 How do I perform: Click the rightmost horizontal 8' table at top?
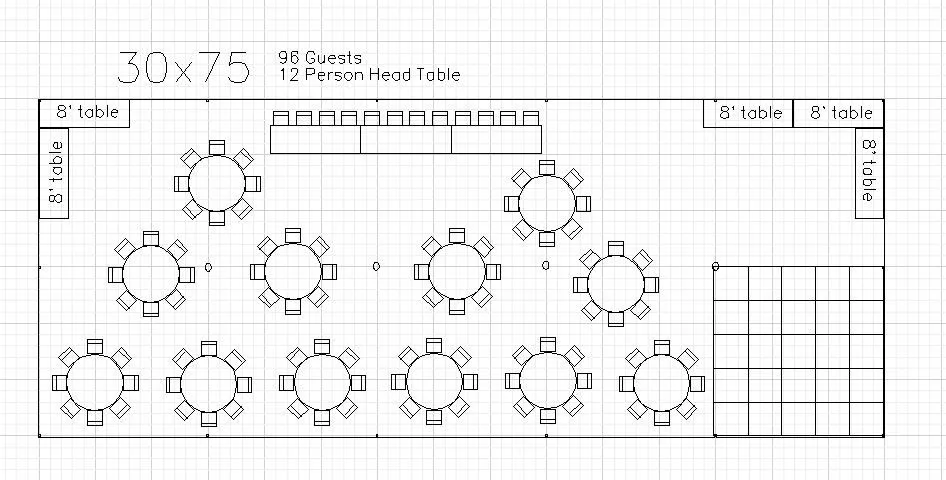pyautogui.click(x=839, y=114)
